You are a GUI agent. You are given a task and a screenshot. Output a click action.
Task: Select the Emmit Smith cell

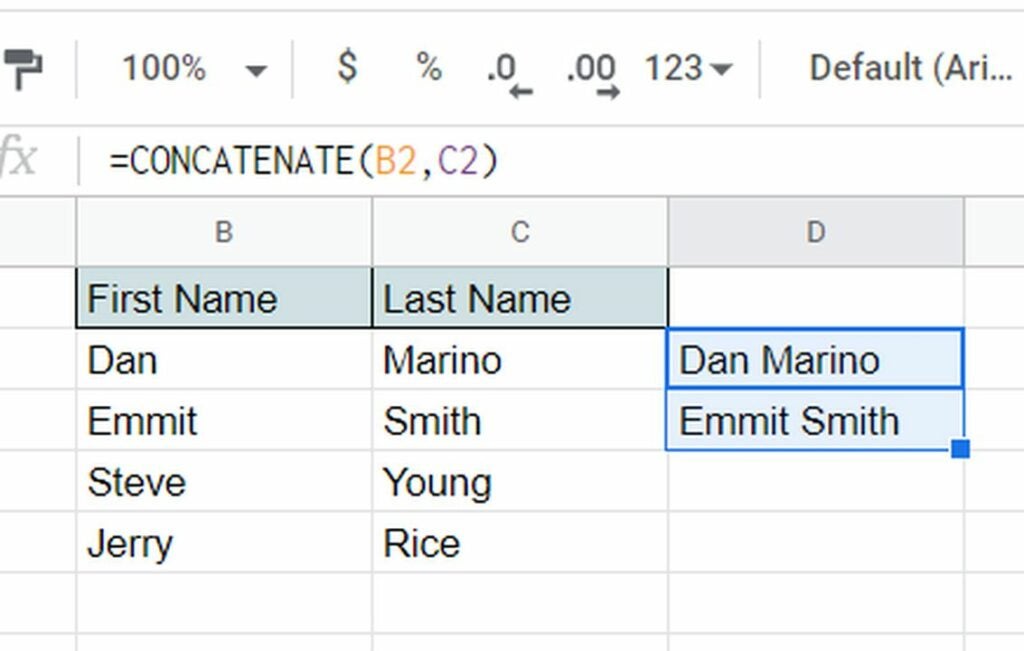point(815,420)
